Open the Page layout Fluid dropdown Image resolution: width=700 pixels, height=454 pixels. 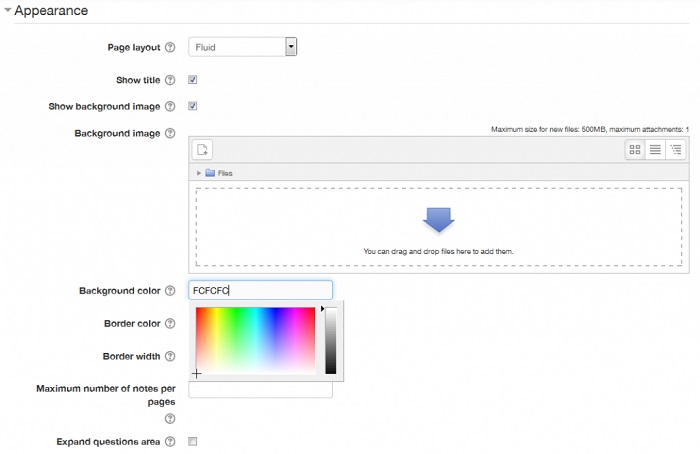click(243, 46)
